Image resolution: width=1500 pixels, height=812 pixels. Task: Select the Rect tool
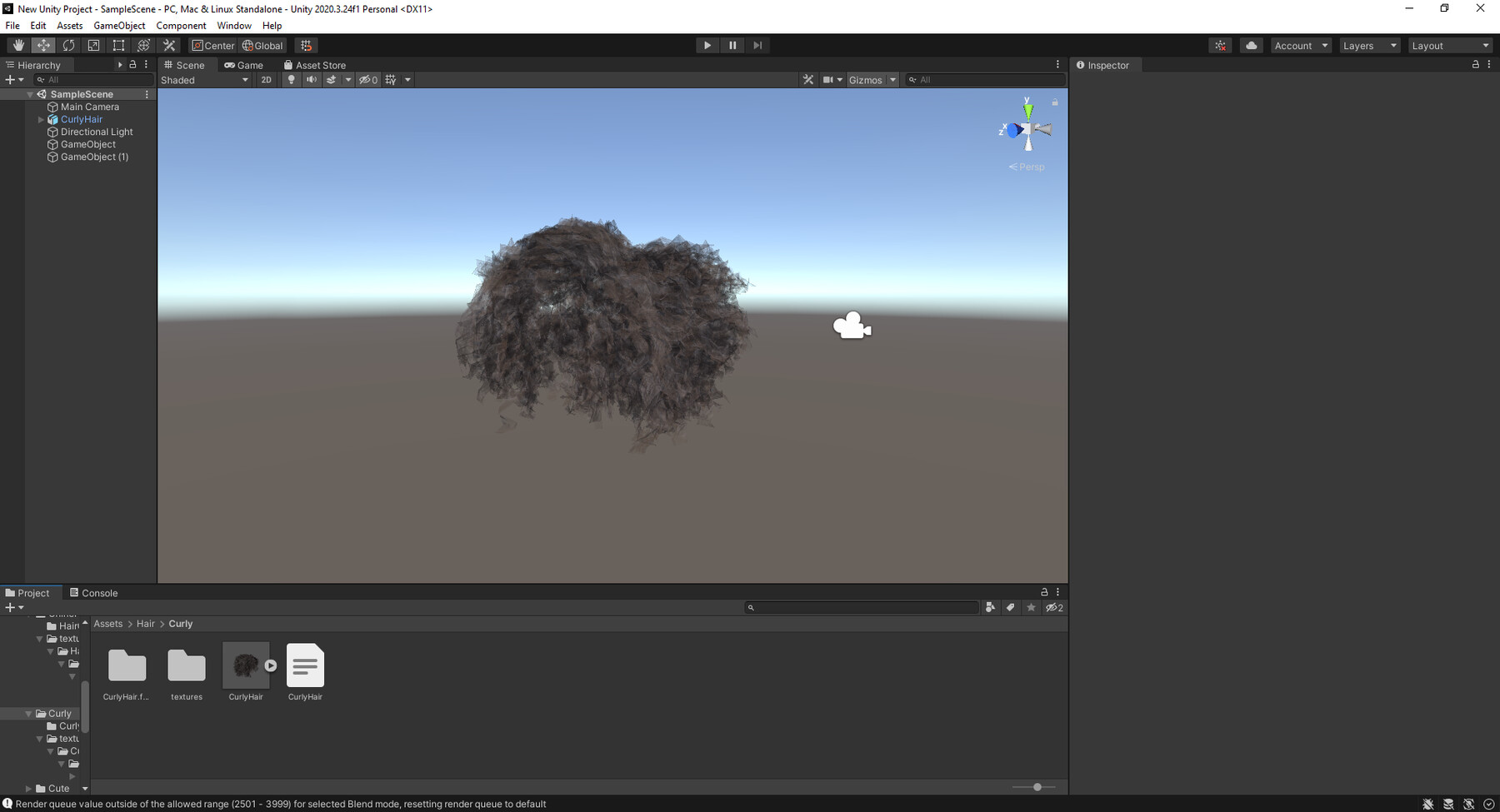pos(118,46)
